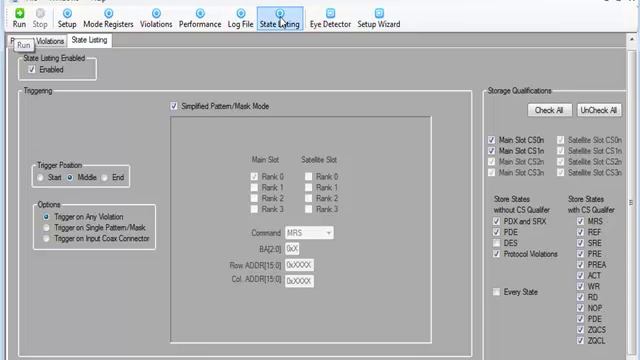This screenshot has width=640, height=360.
Task: Toggle WR store state checkbox
Action: pyautogui.click(x=580, y=287)
